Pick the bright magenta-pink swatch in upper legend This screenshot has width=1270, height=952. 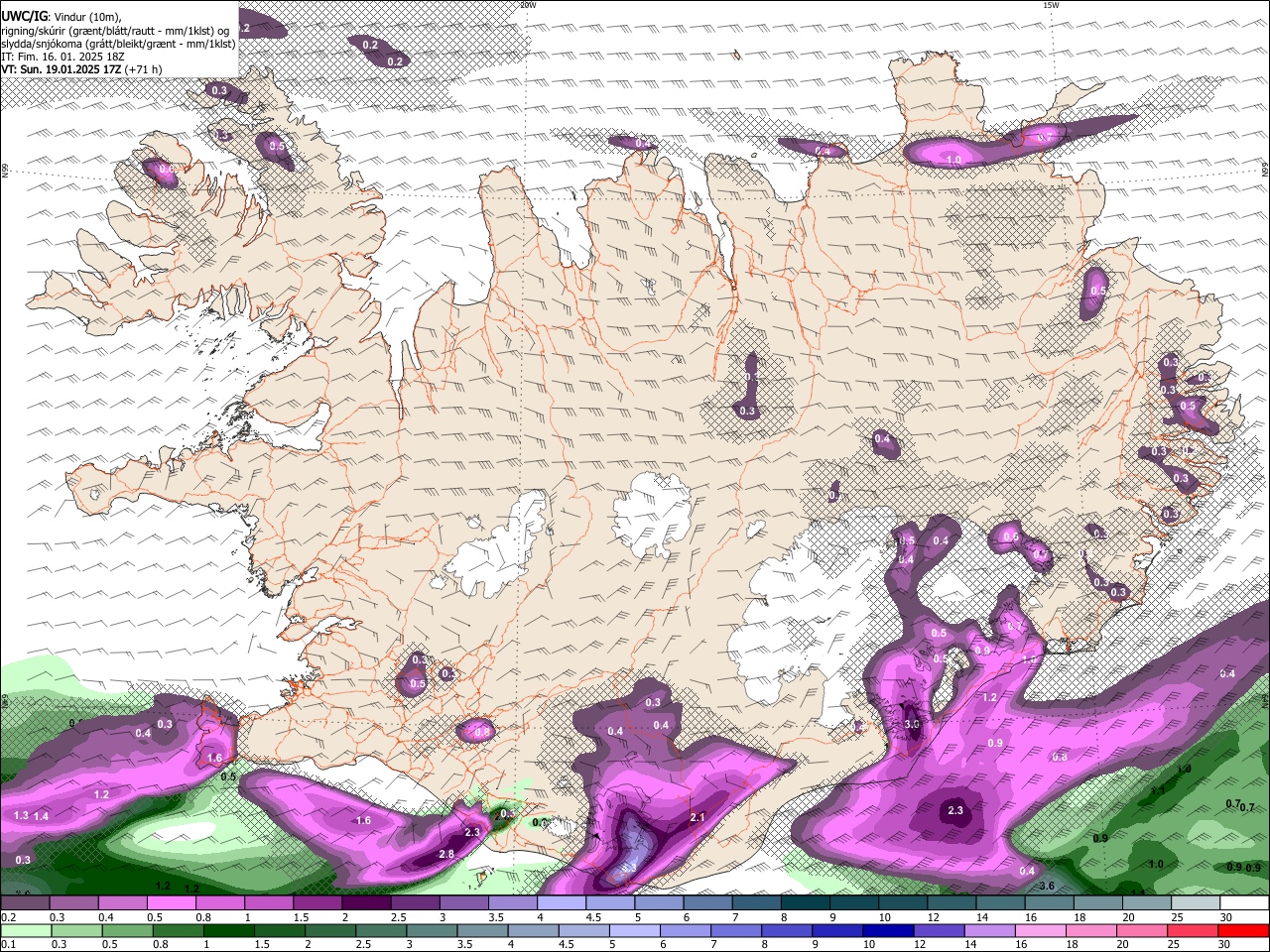(171, 904)
